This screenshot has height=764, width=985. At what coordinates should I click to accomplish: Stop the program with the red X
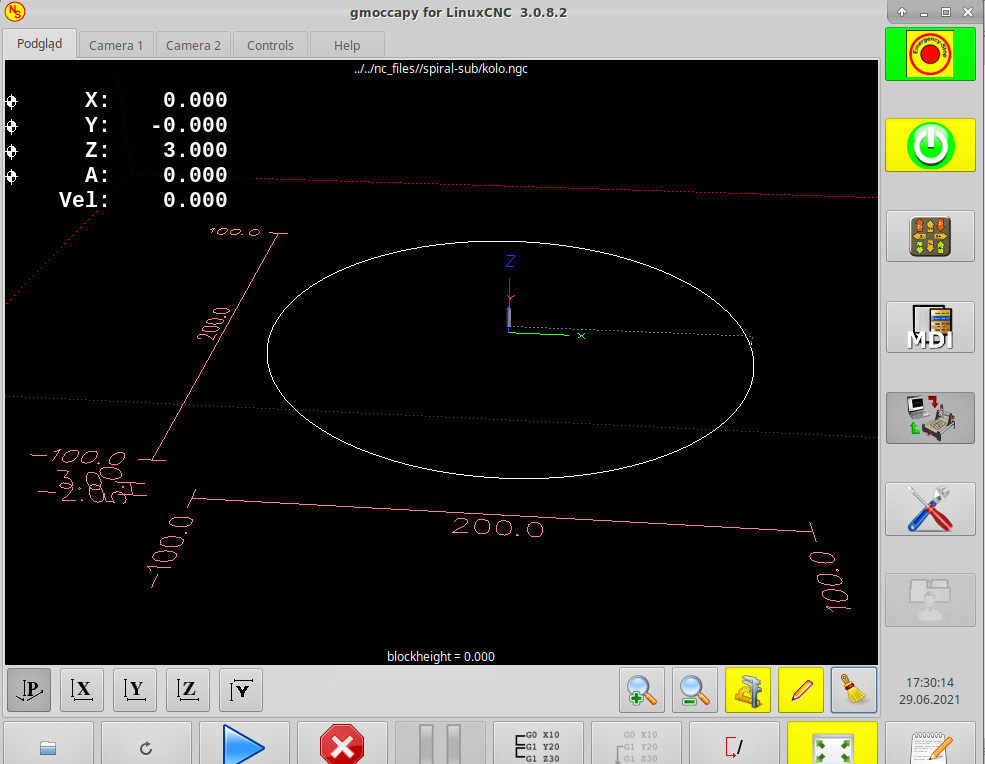tap(342, 744)
